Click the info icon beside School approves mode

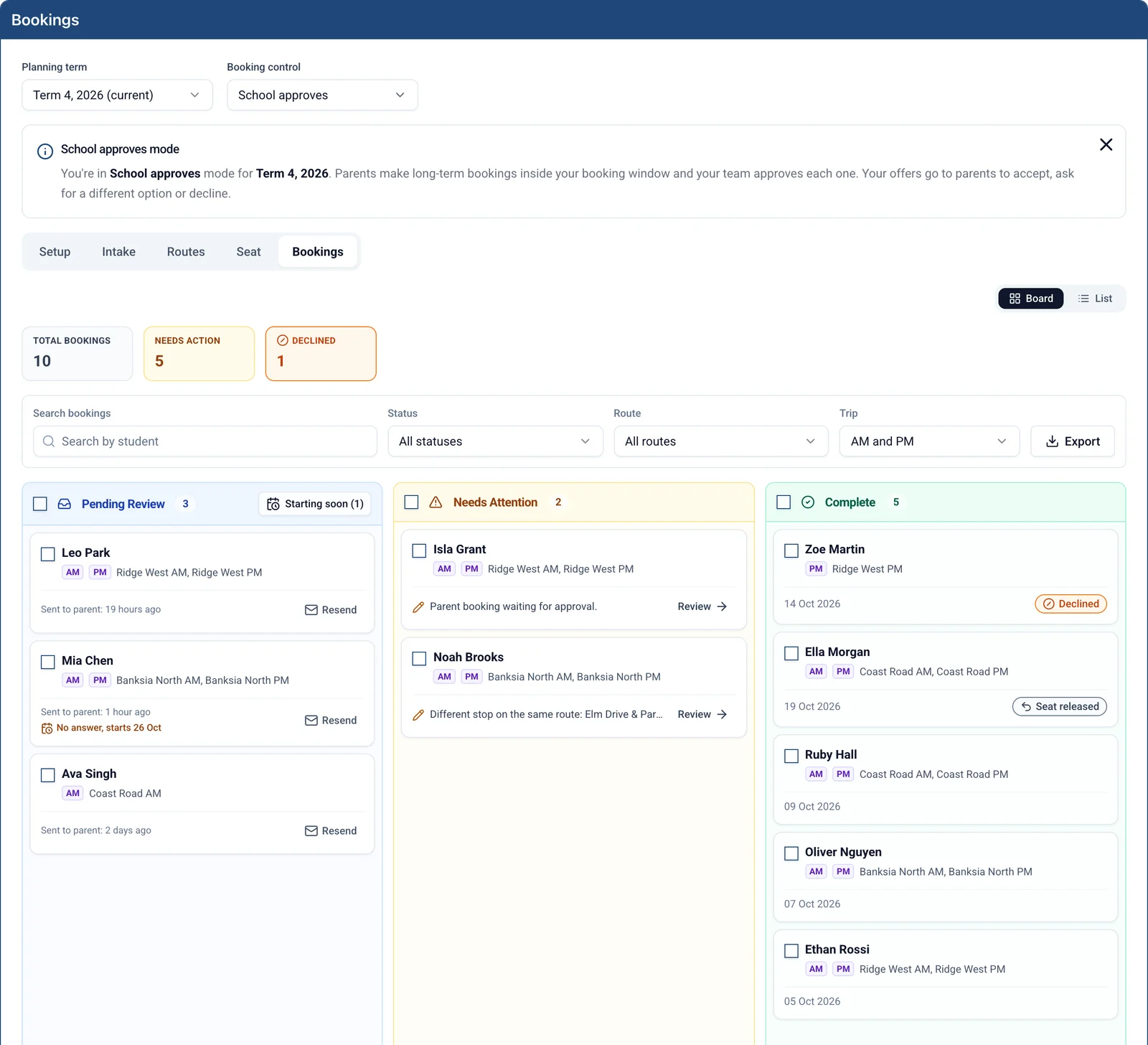pyautogui.click(x=45, y=151)
